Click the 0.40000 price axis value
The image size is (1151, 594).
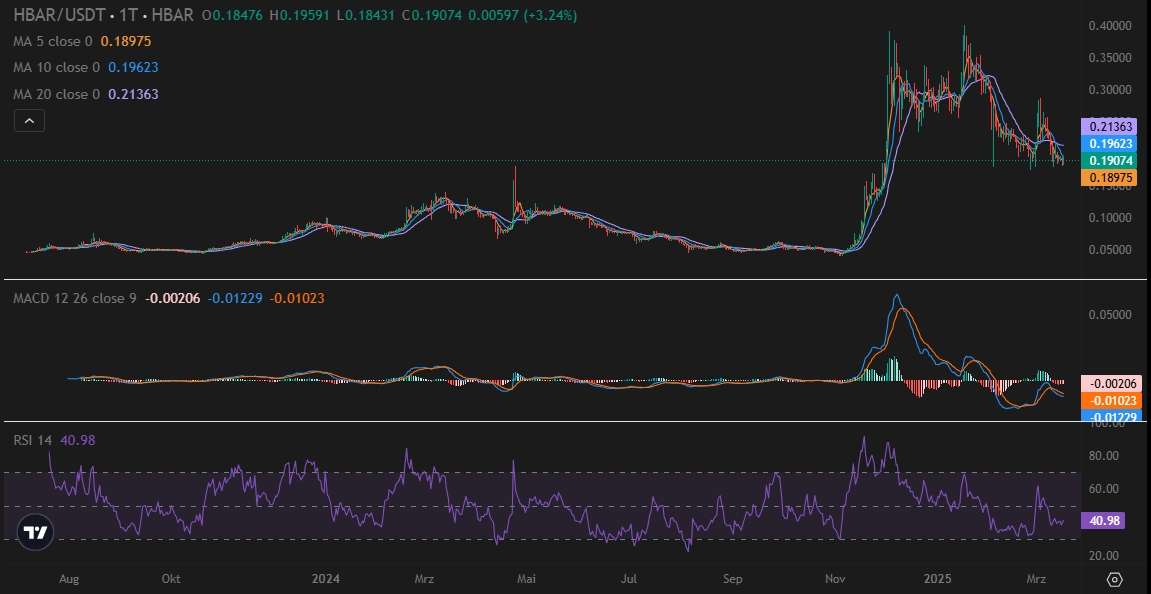click(1111, 26)
